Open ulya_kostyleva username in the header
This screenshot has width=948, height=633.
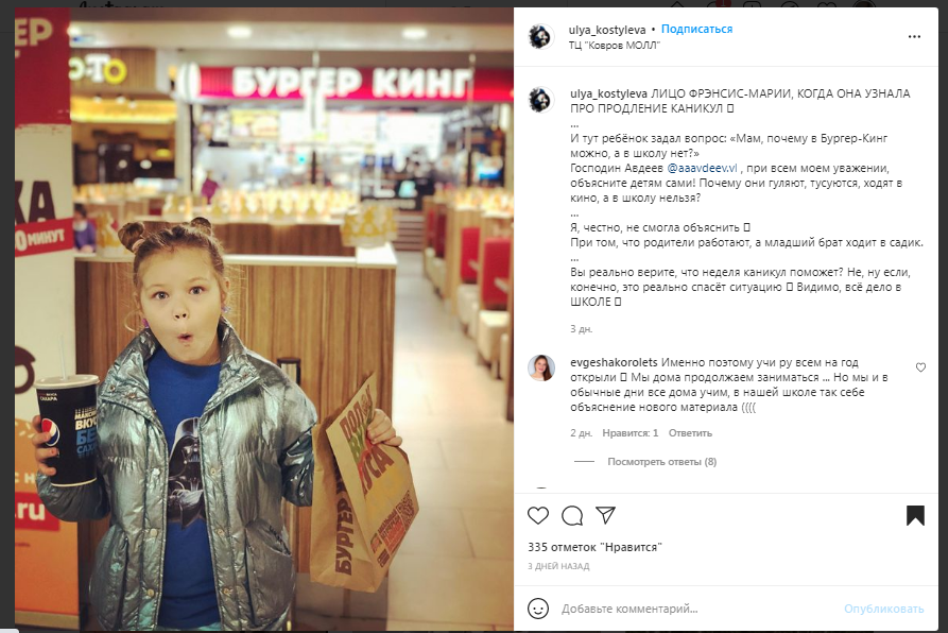607,30
